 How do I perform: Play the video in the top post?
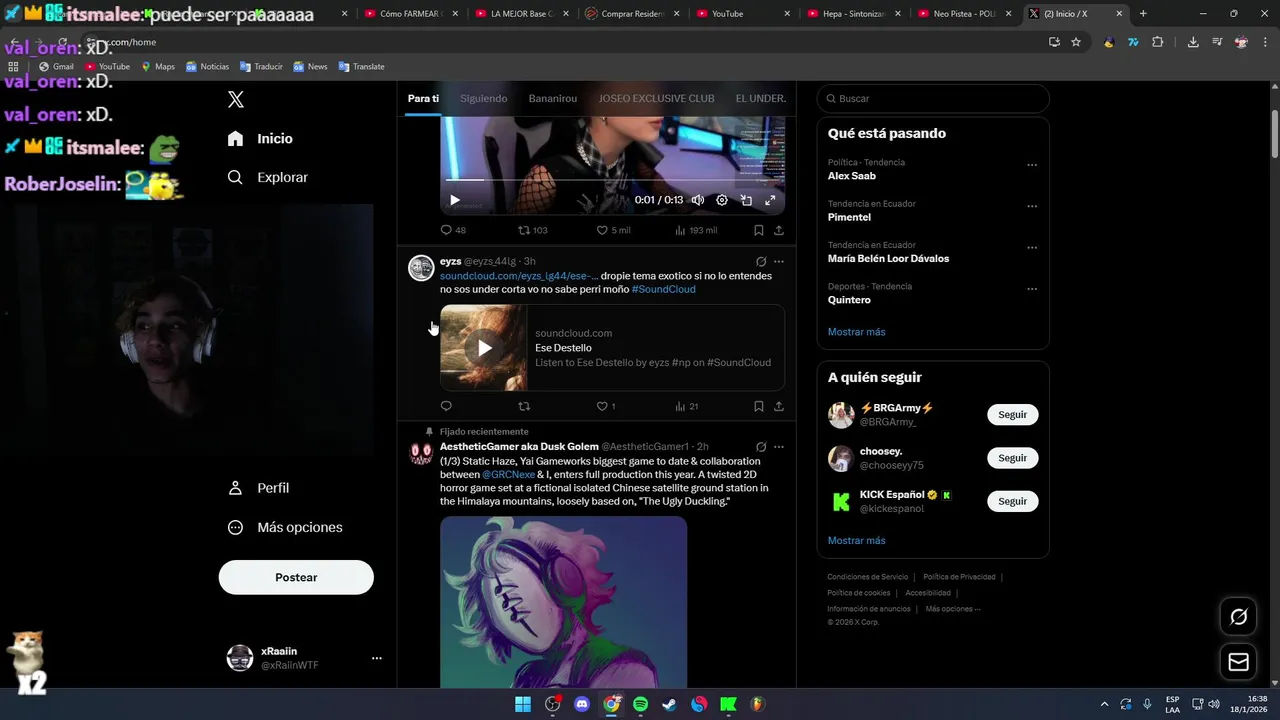pyautogui.click(x=455, y=200)
